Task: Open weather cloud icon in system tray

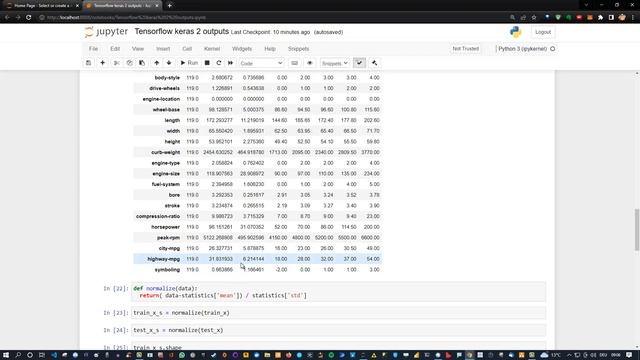Action: [544, 355]
